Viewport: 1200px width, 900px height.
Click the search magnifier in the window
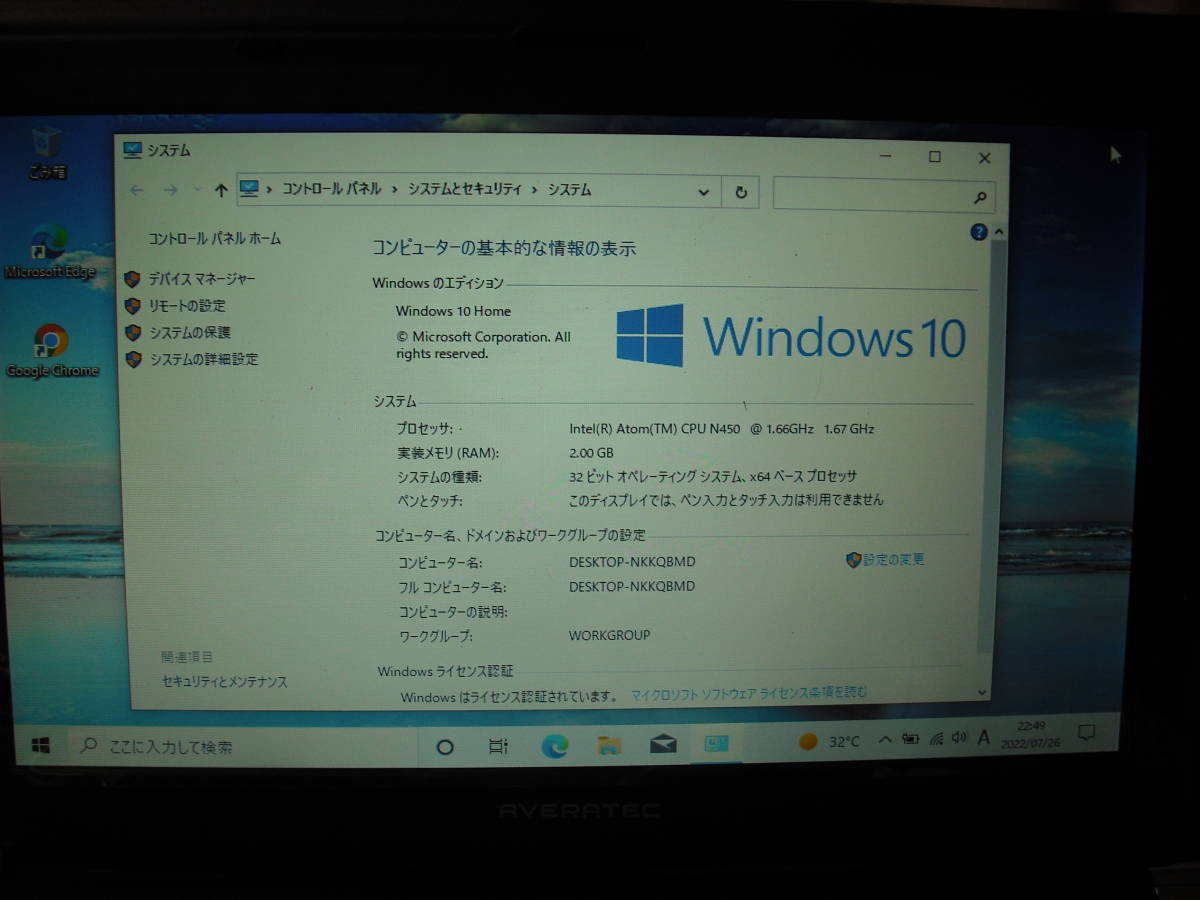pyautogui.click(x=981, y=198)
